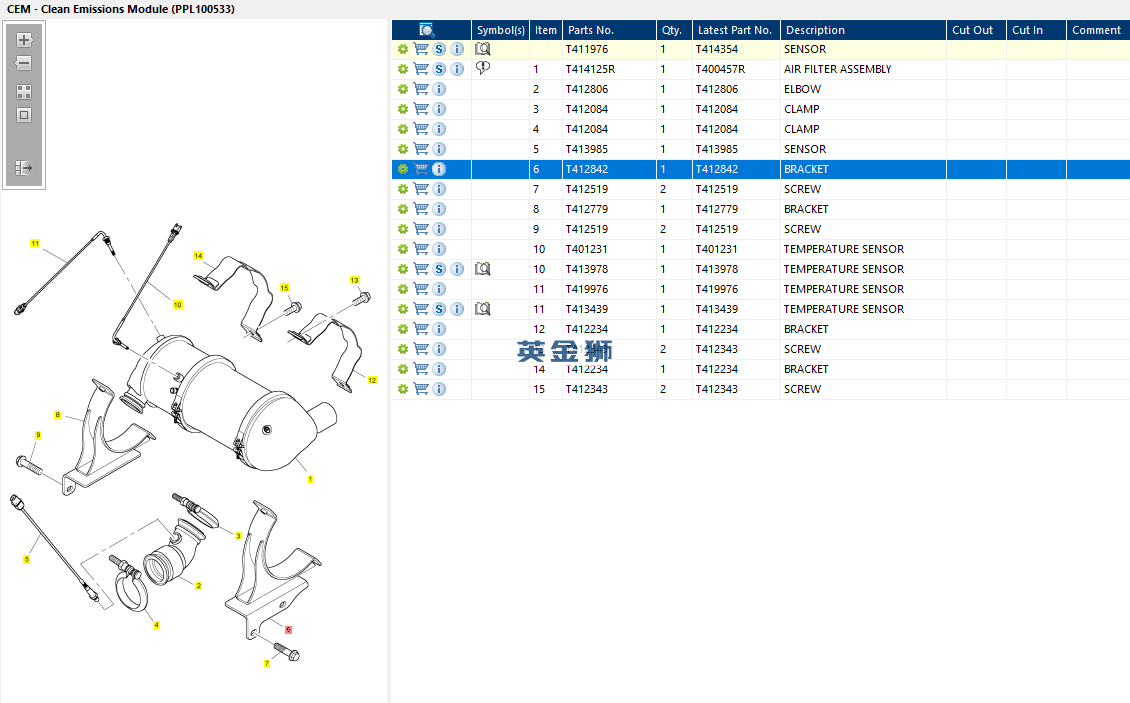
Task: Click callout 2 near the elbow
Action: pyautogui.click(x=199, y=585)
